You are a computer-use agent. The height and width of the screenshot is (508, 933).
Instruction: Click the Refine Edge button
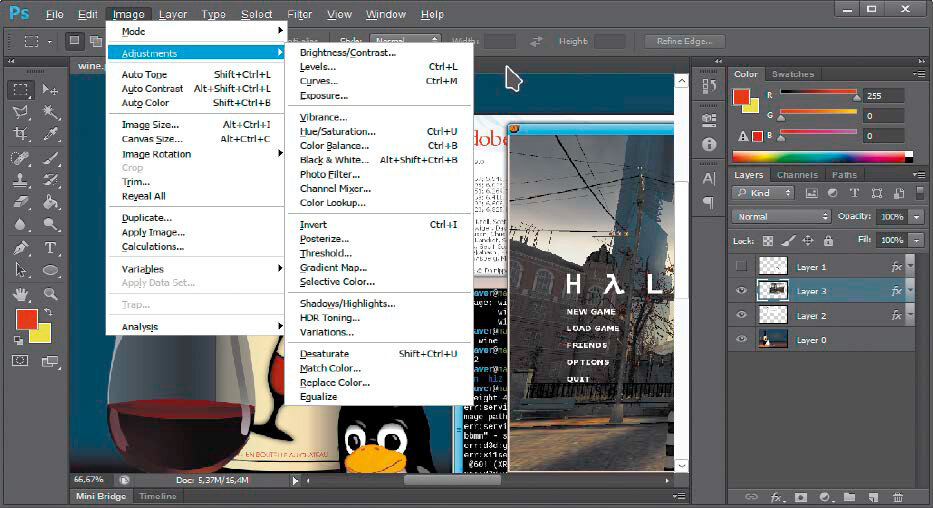point(685,41)
